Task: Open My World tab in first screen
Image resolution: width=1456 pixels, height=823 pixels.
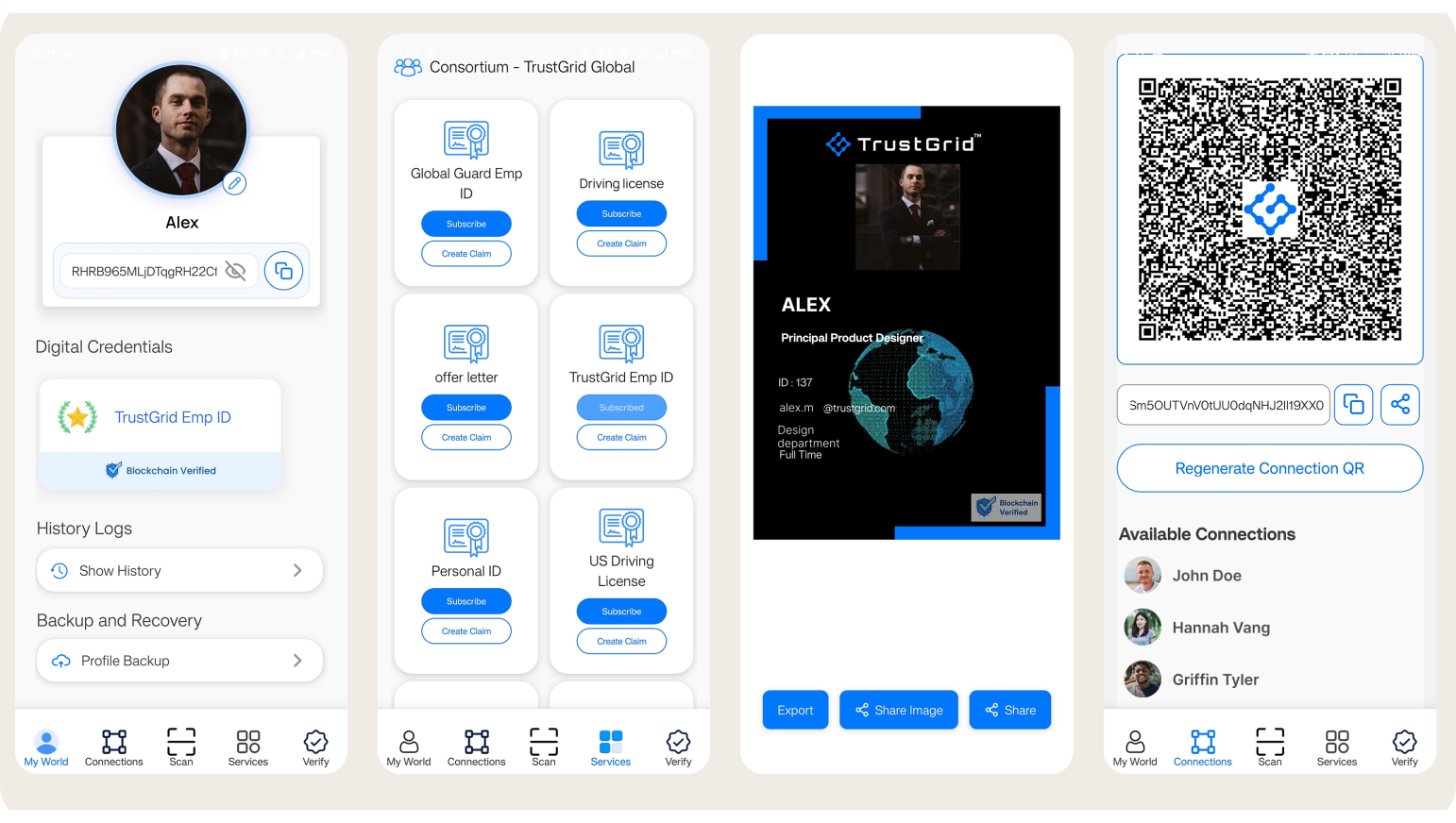Action: coord(46,747)
